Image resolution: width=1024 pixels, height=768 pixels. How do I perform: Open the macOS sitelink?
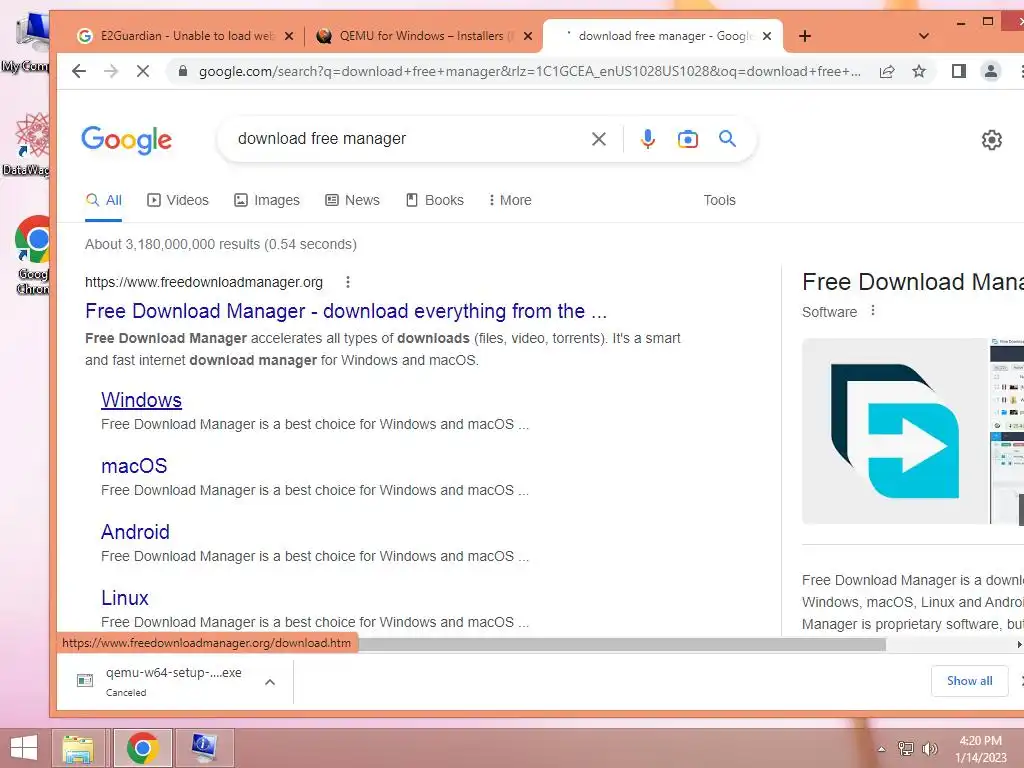[134, 466]
